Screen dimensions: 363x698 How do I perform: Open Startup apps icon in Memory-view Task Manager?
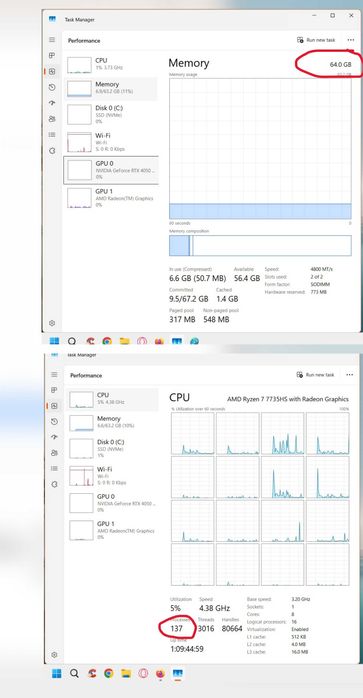point(52,103)
